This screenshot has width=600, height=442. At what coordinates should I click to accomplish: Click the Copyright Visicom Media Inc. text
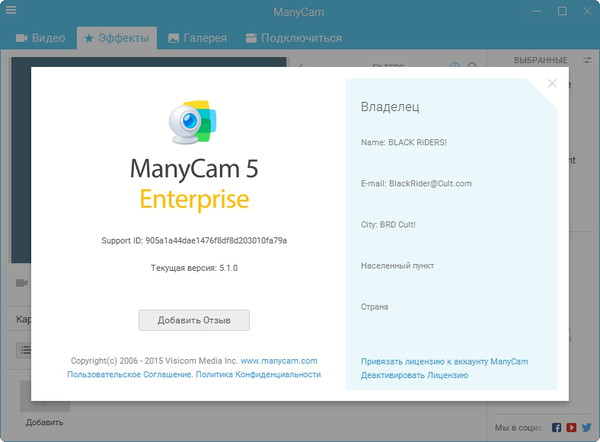point(154,361)
